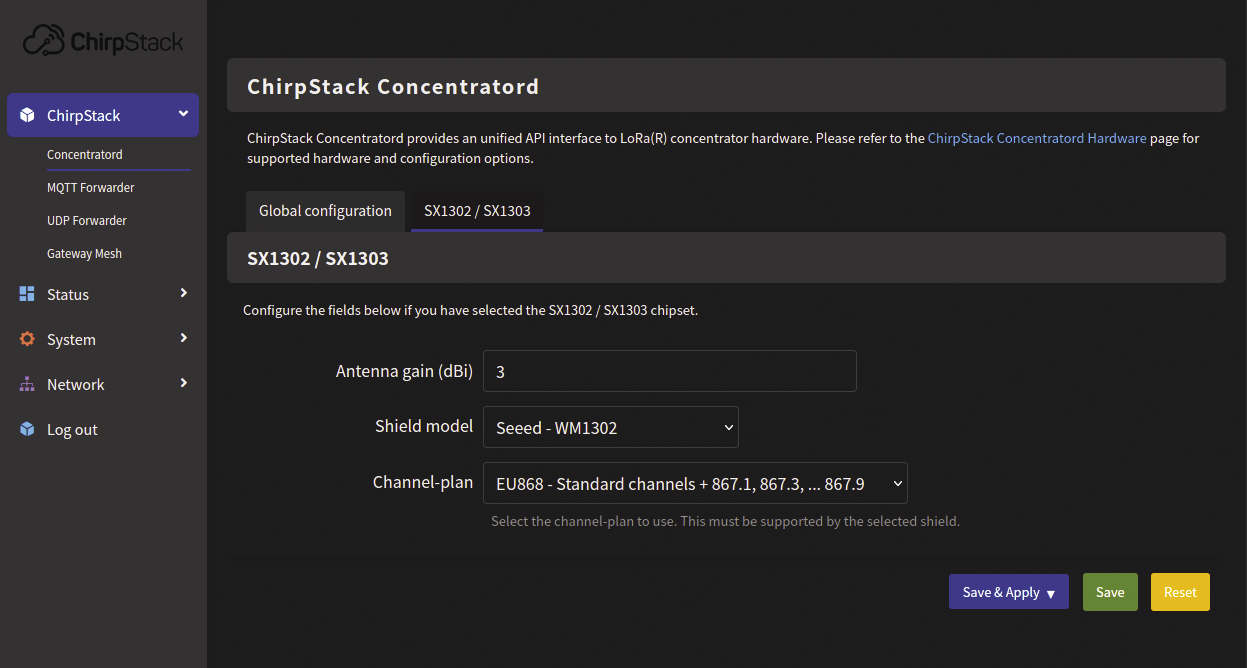The width and height of the screenshot is (1247, 668).
Task: Focus the Antenna gain input field
Action: tap(670, 371)
